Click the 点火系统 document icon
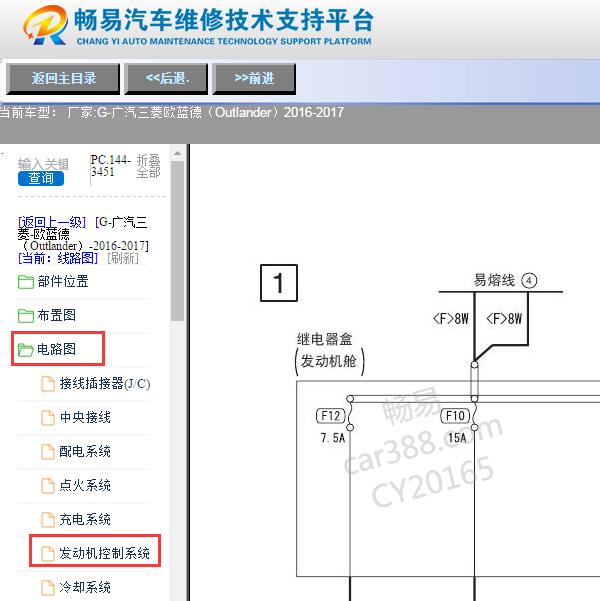This screenshot has height=601, width=600. (48, 486)
